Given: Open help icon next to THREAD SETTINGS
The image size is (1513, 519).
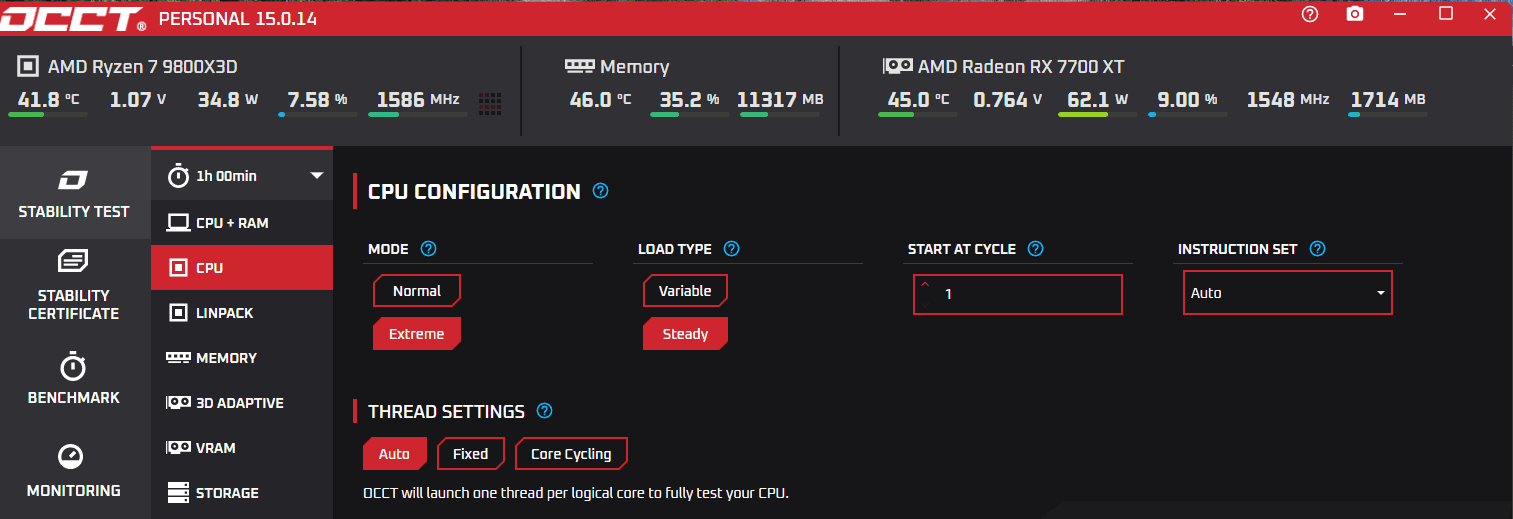Looking at the screenshot, I should click(x=544, y=411).
